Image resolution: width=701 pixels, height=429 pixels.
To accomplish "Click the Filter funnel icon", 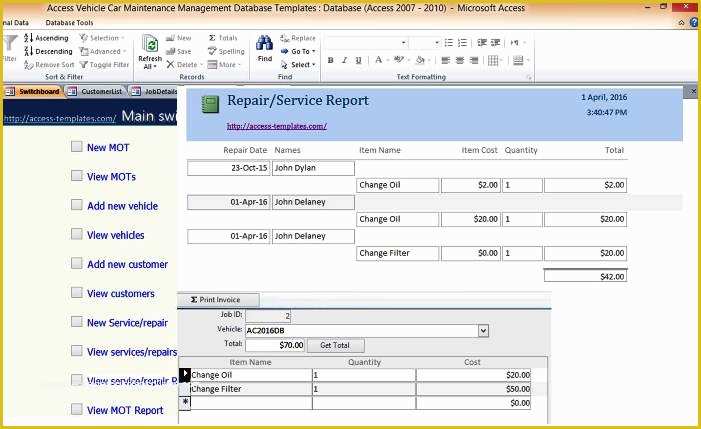I will [9, 44].
